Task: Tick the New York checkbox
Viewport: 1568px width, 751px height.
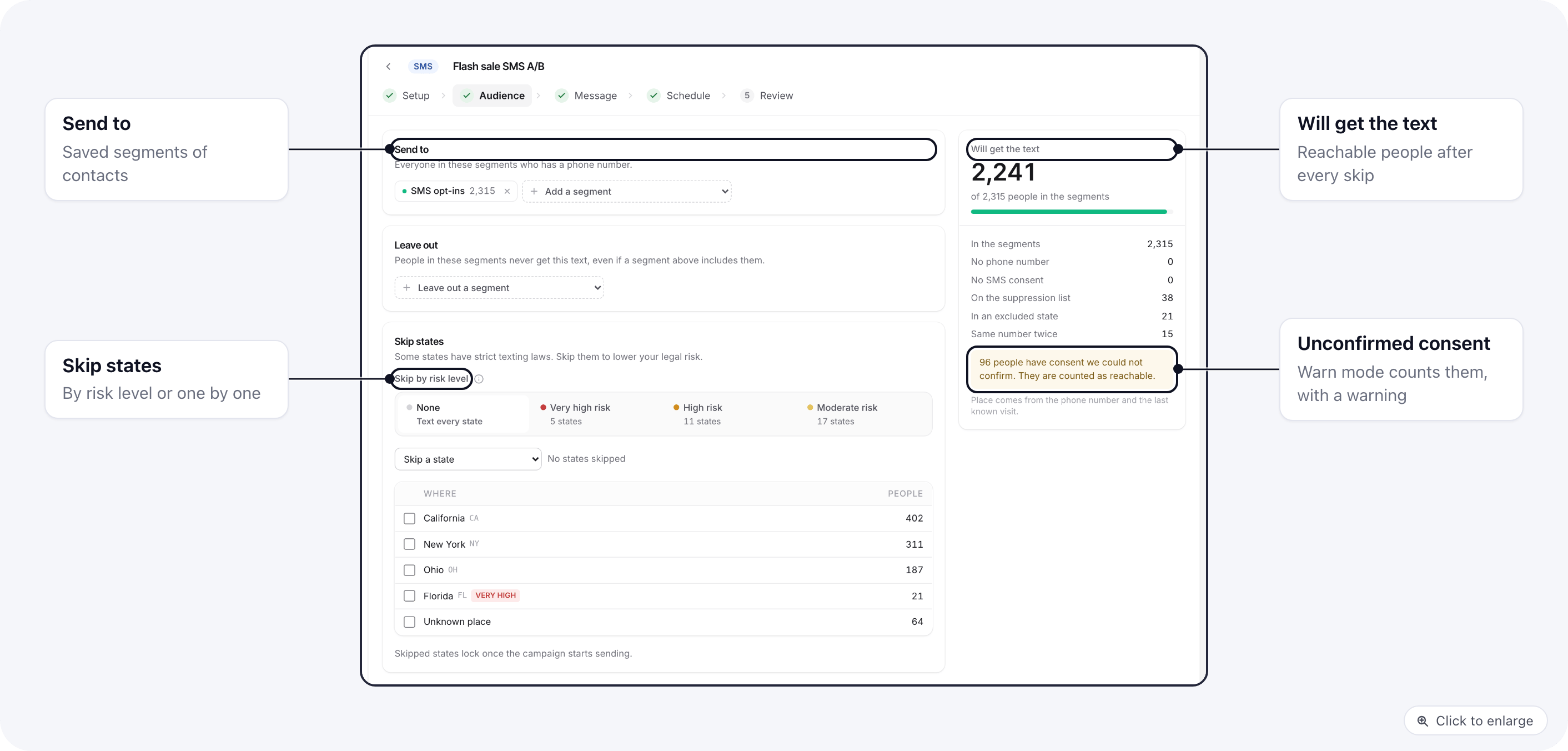Action: 410,544
